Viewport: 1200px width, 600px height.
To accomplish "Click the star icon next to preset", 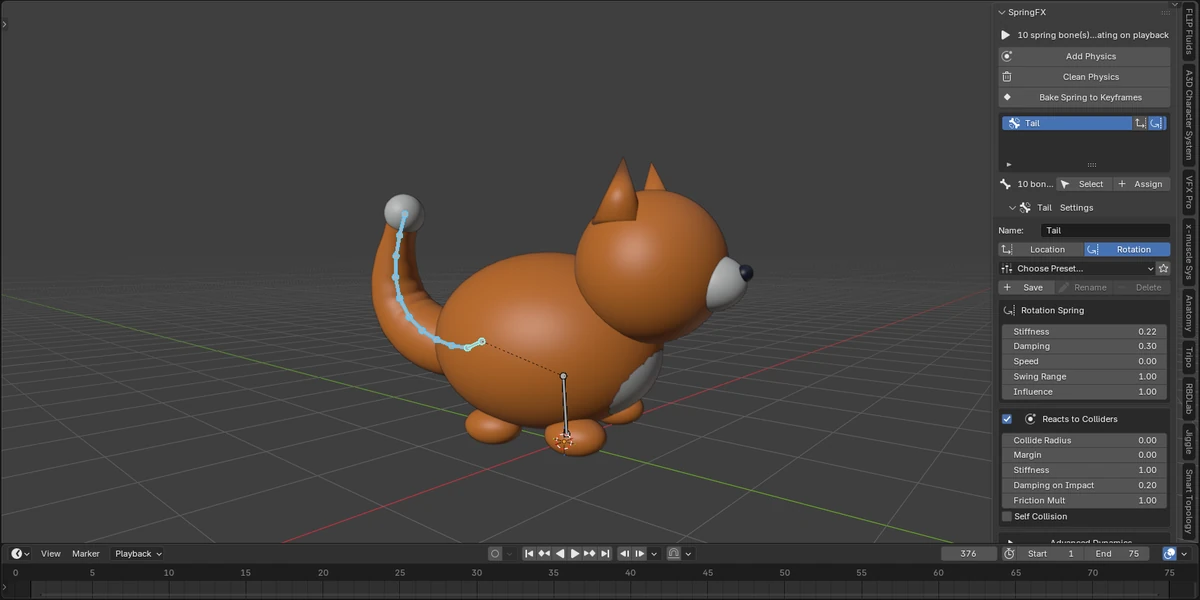I will coord(1163,268).
